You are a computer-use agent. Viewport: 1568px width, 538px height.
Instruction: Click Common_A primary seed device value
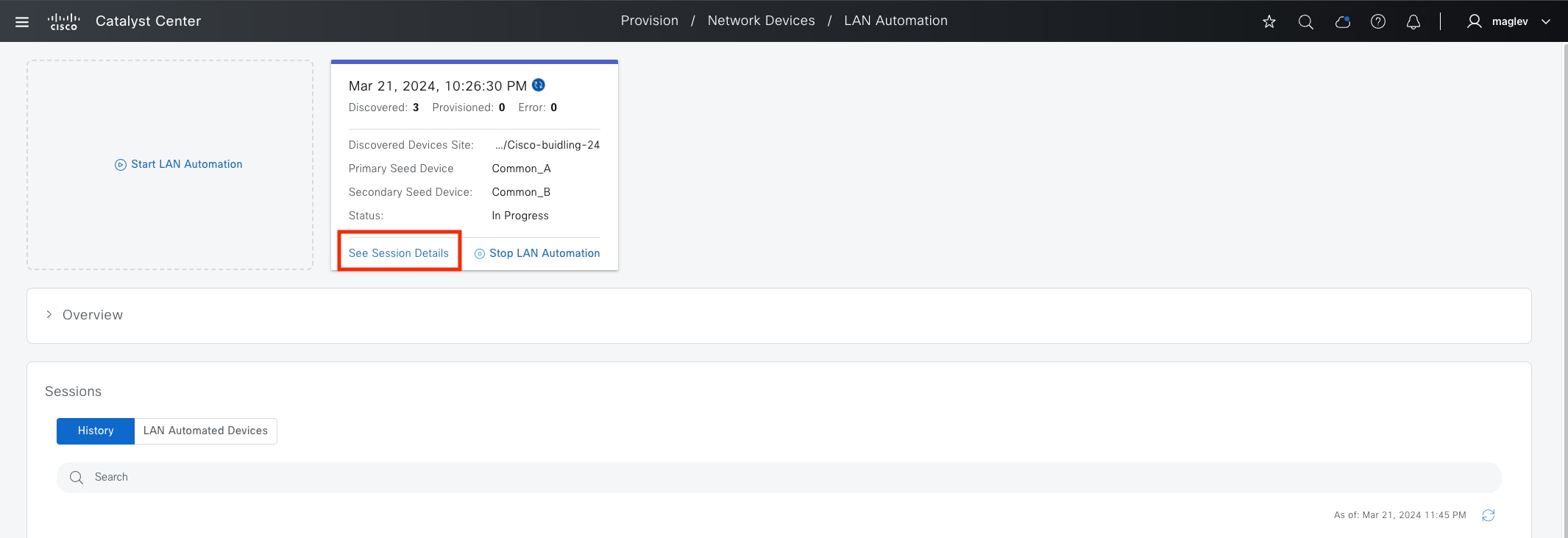point(522,169)
